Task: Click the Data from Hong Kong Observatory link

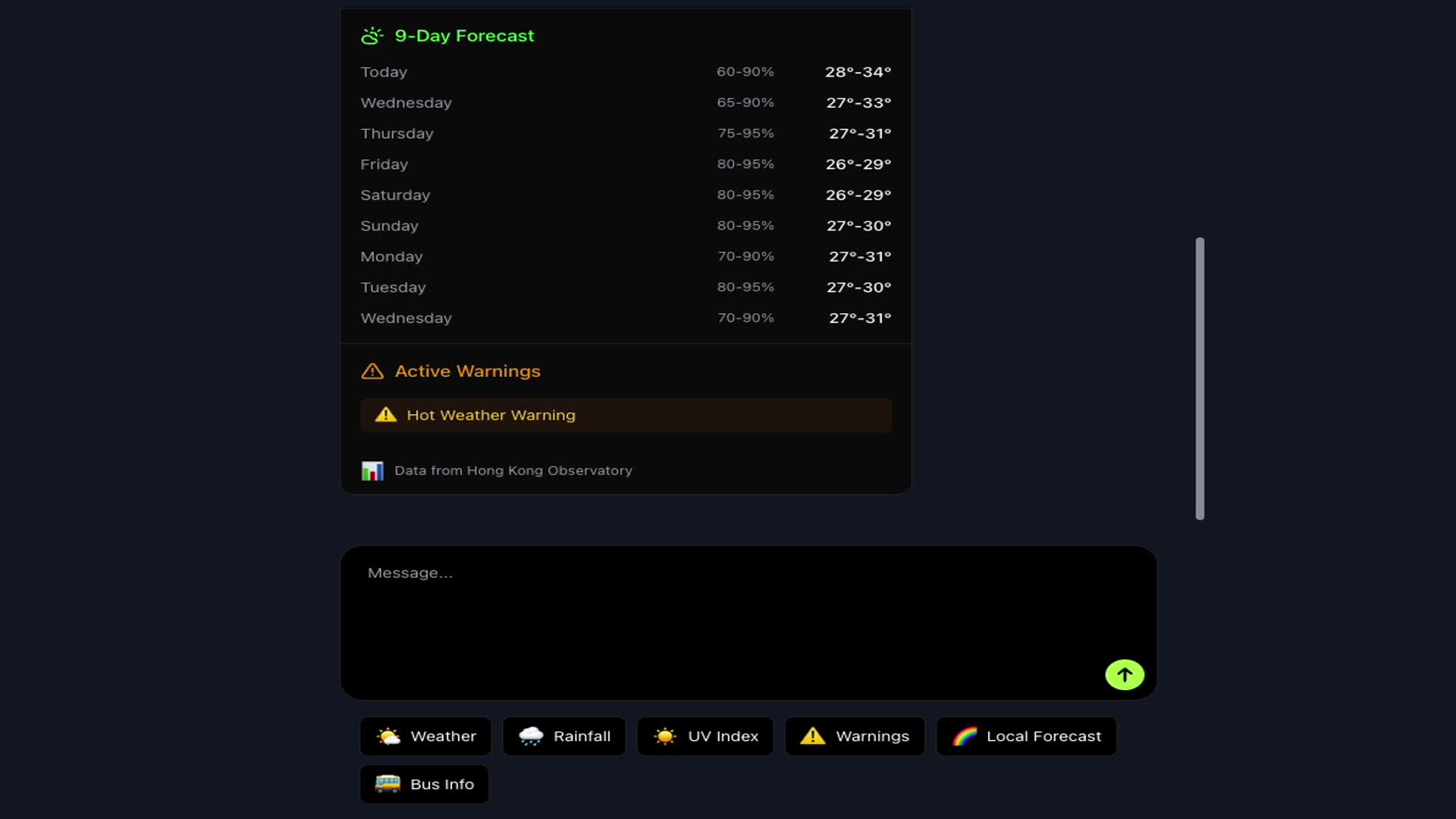Action: [513, 470]
